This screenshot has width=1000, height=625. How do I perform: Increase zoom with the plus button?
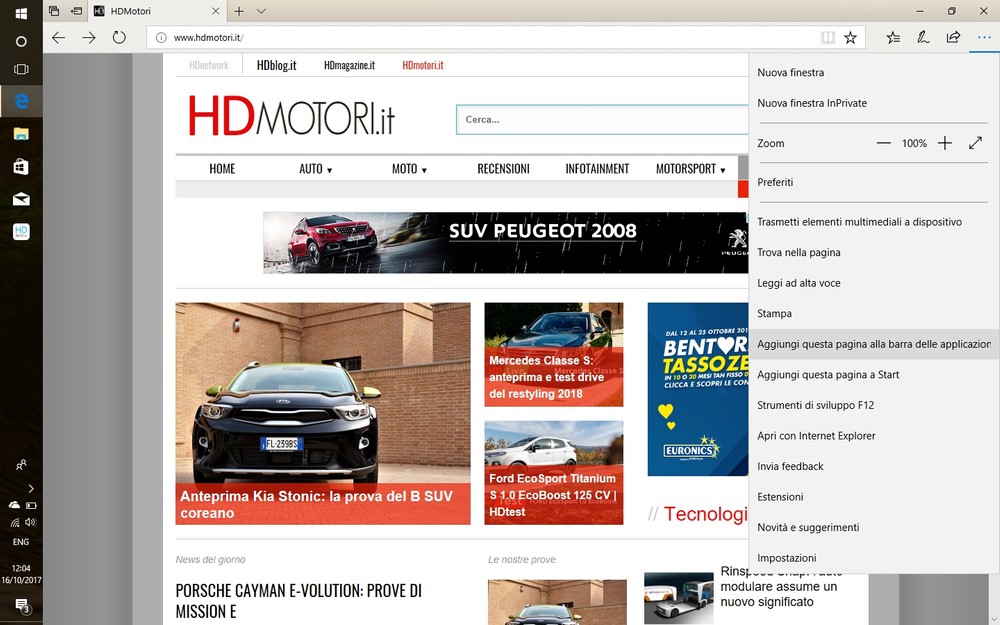coord(945,143)
